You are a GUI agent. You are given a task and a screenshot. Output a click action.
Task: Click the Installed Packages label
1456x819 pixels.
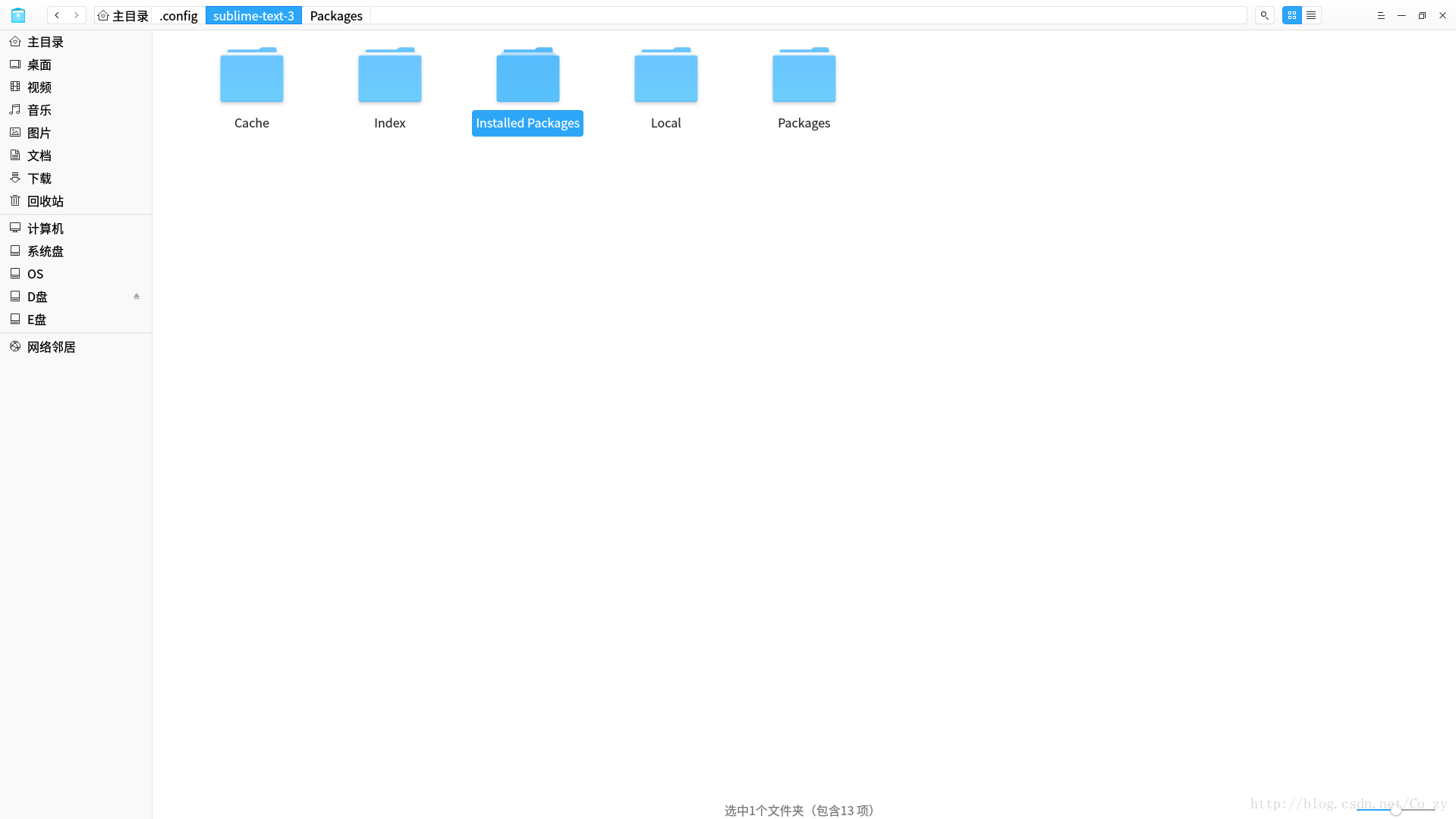point(527,123)
